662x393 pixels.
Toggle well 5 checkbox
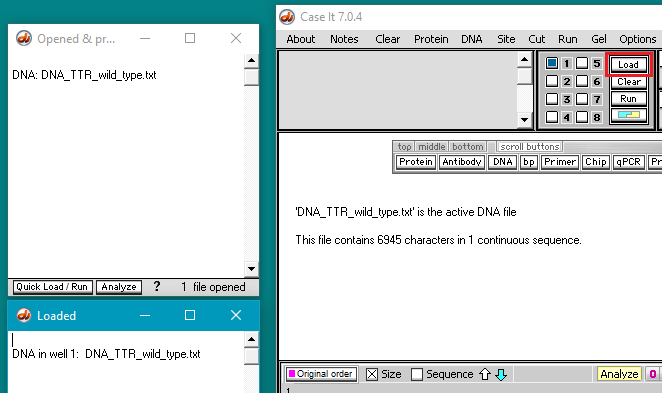(x=582, y=63)
